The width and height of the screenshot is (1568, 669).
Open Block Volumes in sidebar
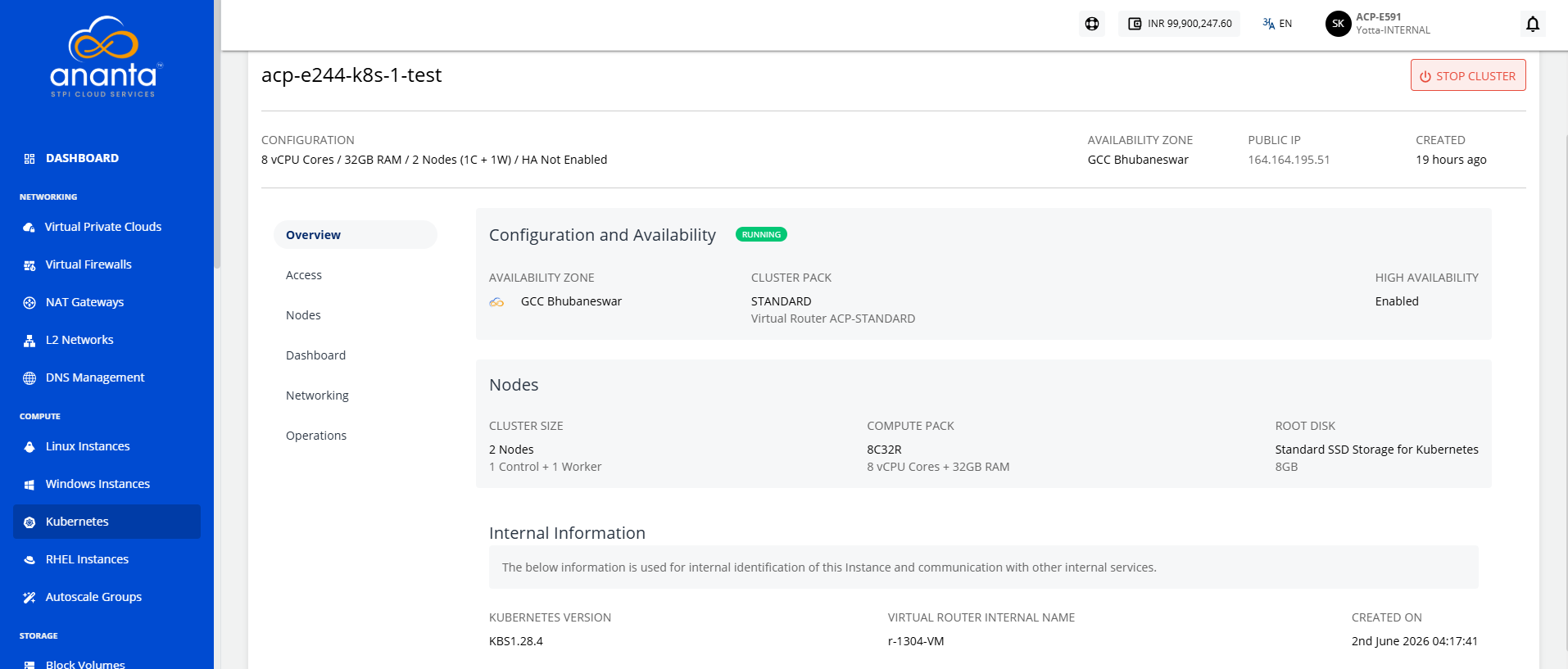[x=85, y=663]
